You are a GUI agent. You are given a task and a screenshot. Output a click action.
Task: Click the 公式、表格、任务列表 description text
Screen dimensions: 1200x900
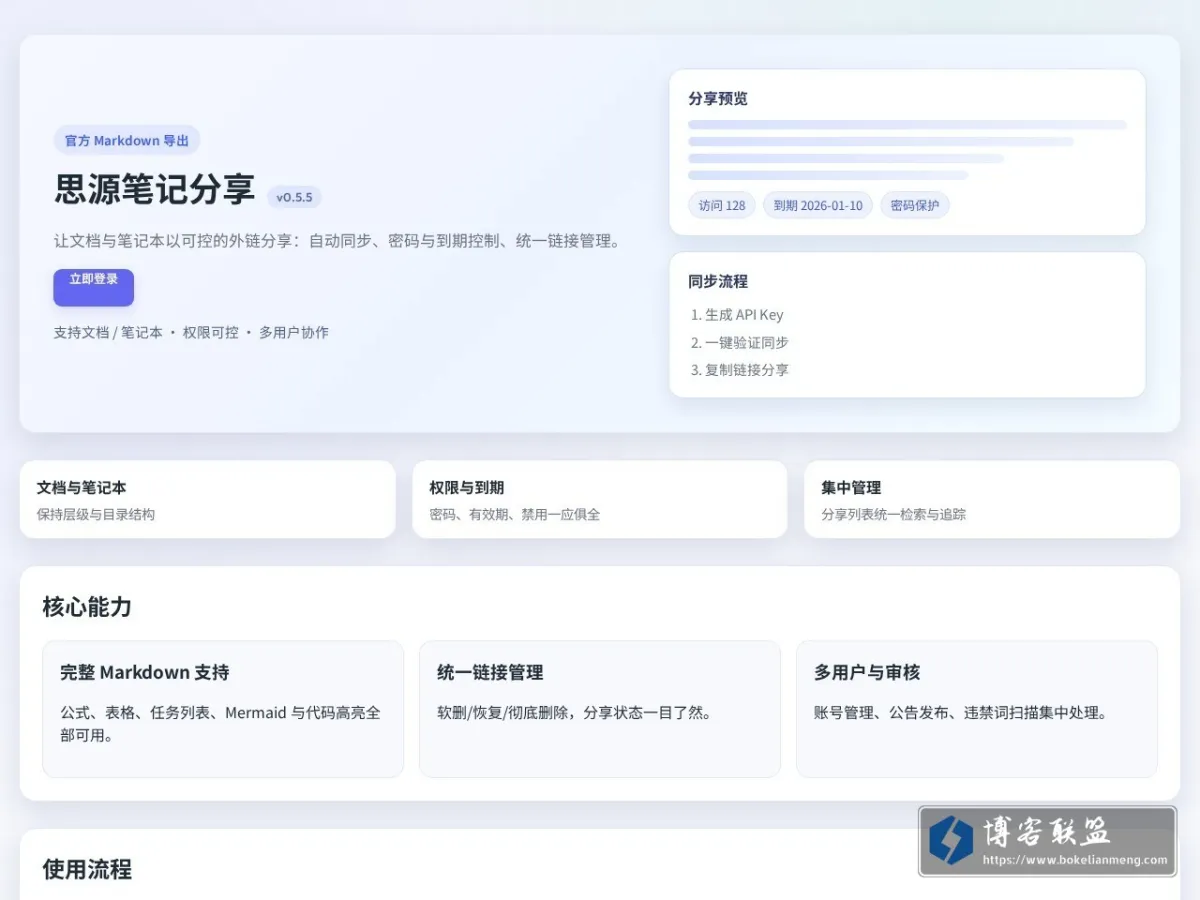[x=220, y=723]
